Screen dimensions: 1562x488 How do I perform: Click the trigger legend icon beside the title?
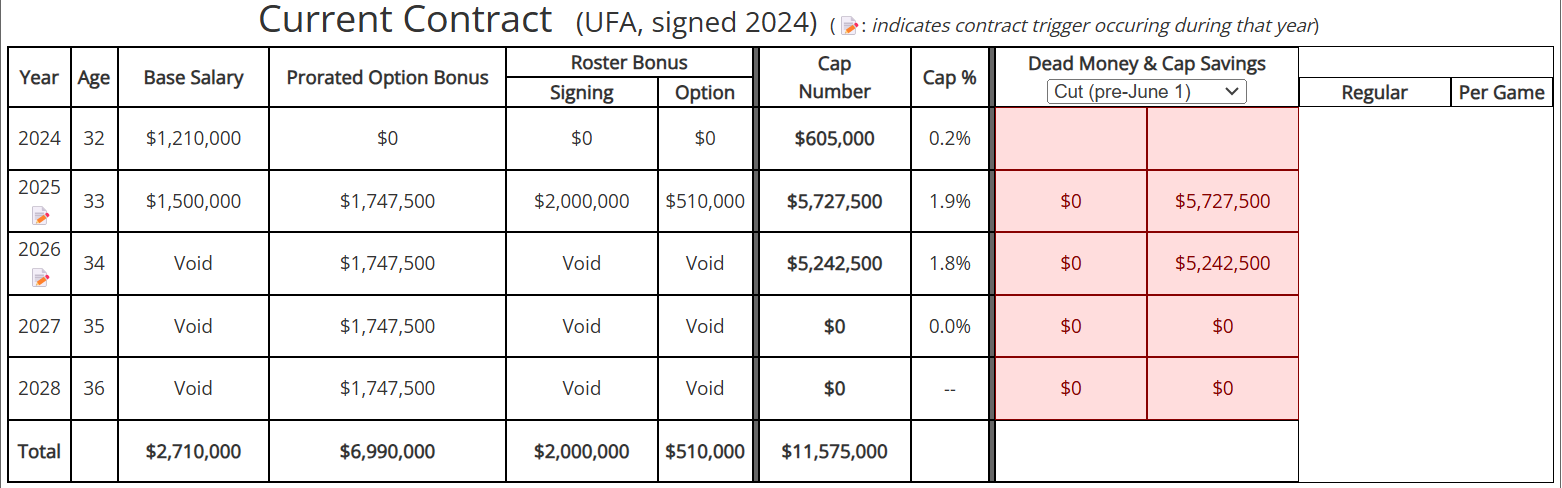(x=849, y=26)
